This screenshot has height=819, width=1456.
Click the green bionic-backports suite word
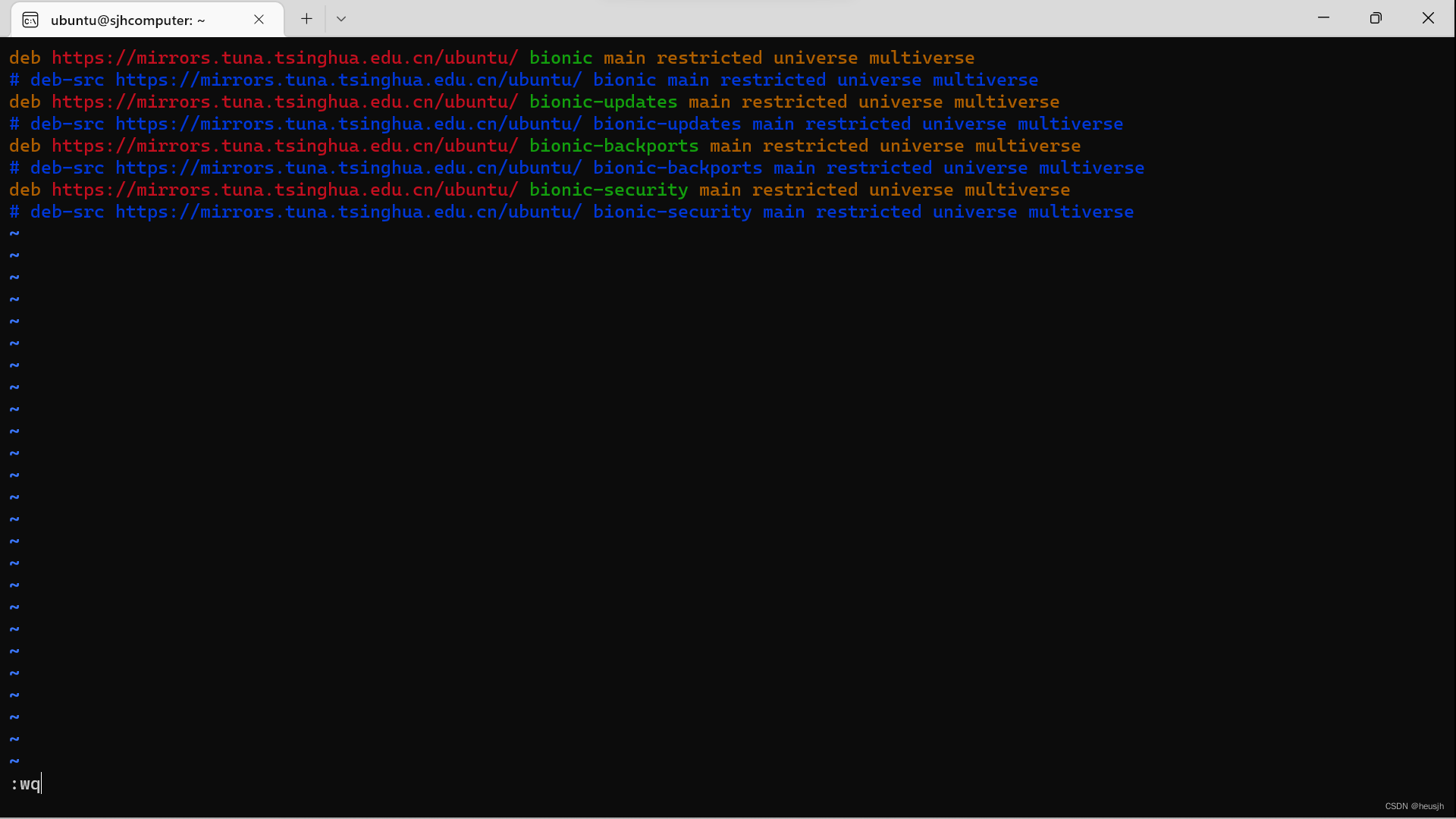(613, 146)
